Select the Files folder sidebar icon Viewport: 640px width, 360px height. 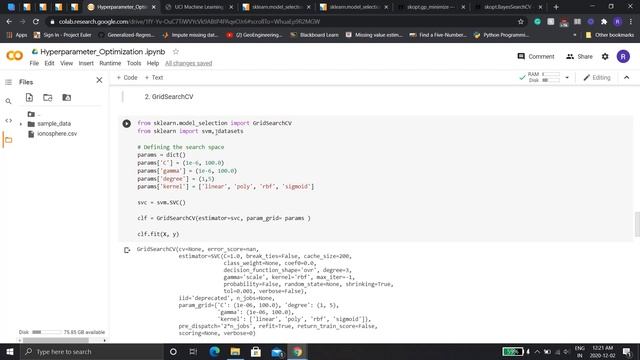click(x=8, y=140)
